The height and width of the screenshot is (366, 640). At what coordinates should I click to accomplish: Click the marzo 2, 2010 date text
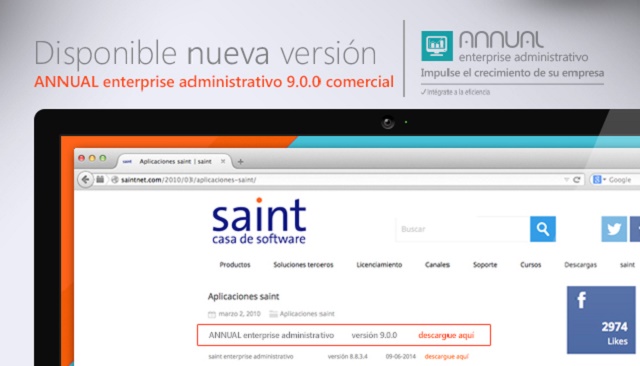click(239, 313)
